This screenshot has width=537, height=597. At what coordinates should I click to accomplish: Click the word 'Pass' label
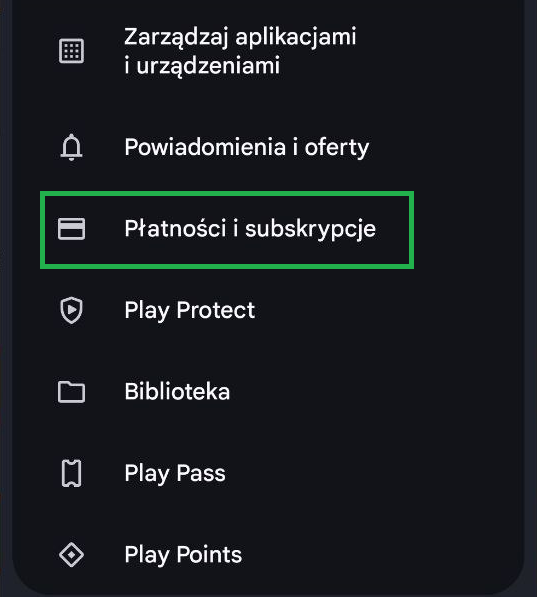201,473
